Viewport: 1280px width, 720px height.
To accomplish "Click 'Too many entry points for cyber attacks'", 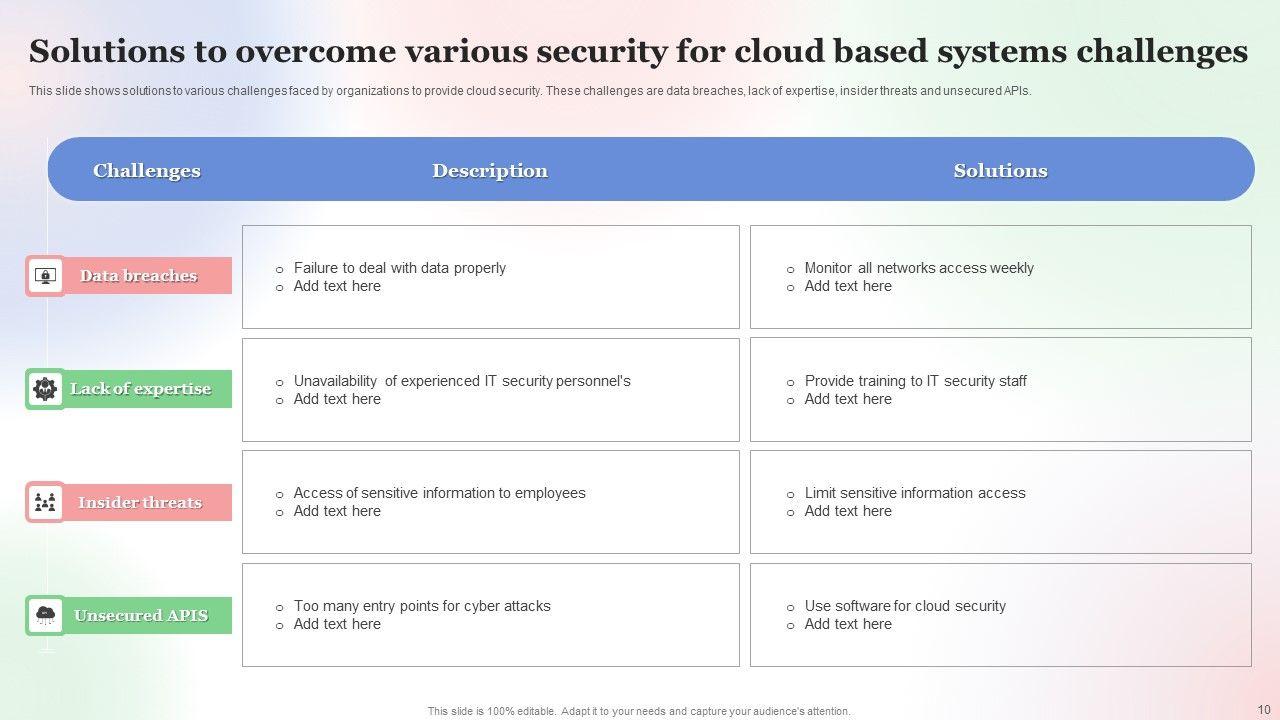I will (x=422, y=606).
